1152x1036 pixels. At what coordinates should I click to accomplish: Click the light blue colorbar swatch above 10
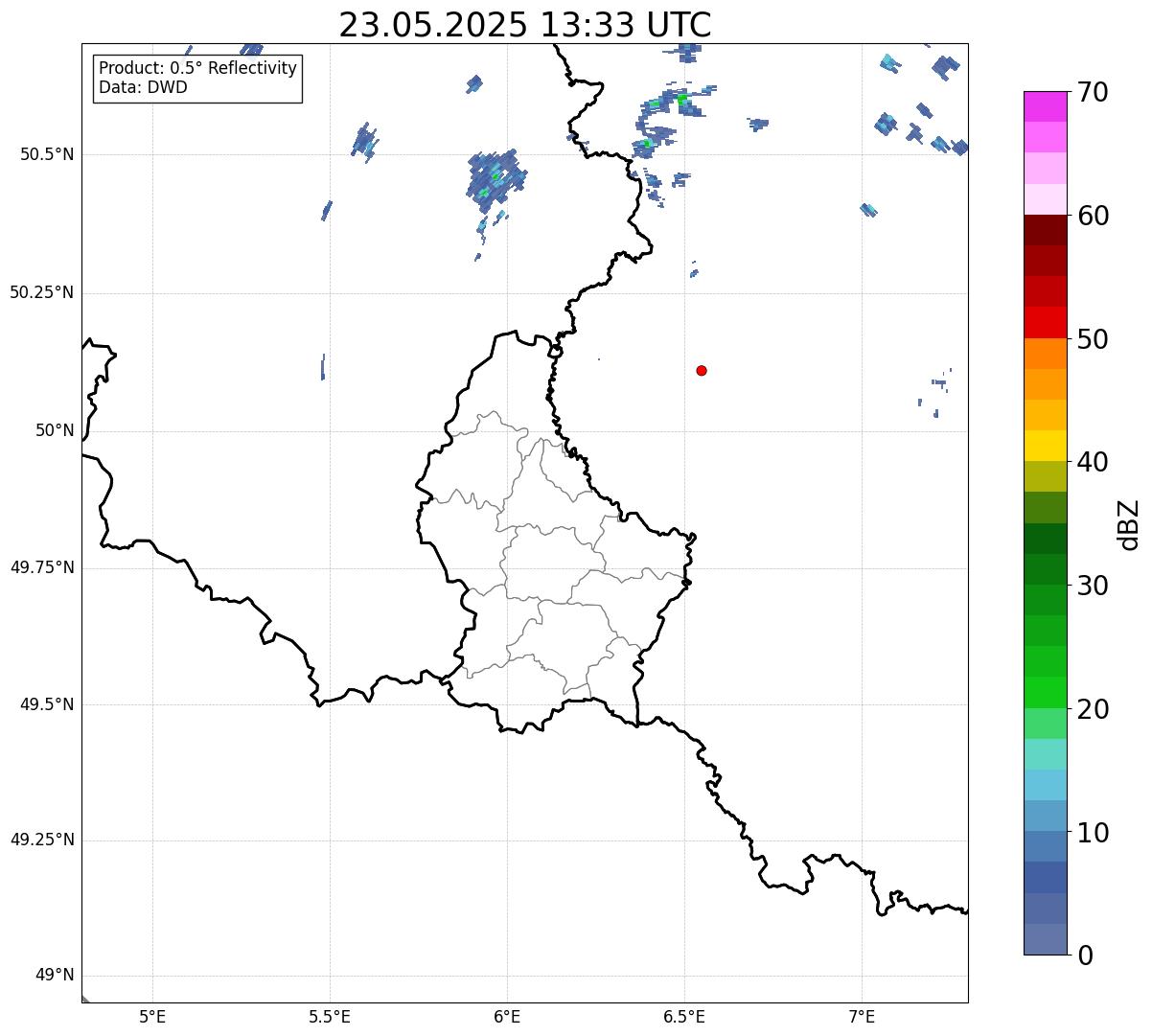pos(1045,785)
